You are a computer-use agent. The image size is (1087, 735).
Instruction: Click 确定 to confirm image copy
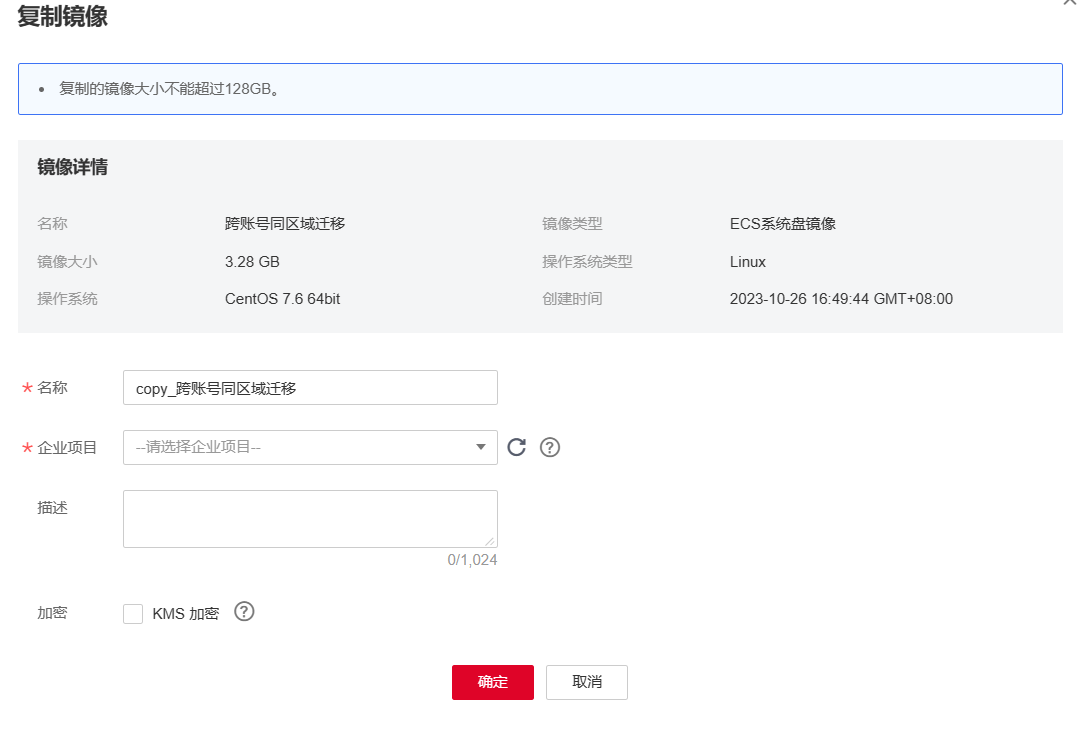(493, 682)
